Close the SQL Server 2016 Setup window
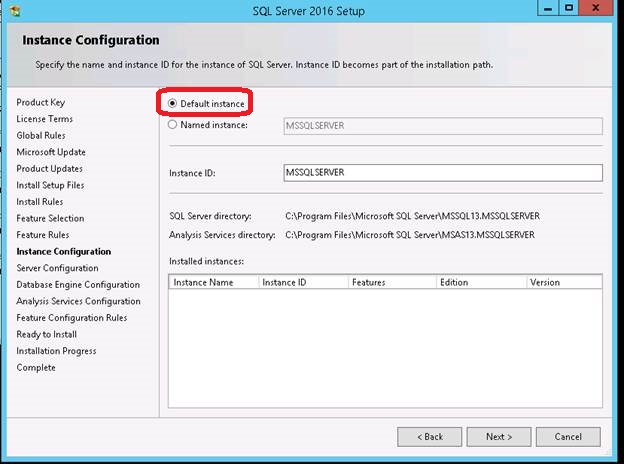624x464 pixels. click(595, 8)
